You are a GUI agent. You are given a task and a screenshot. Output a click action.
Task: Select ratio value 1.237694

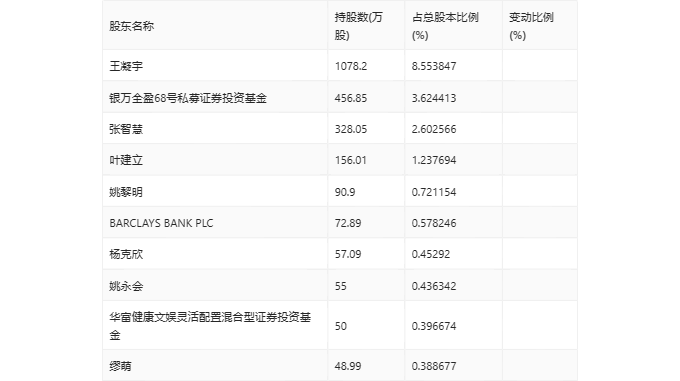point(434,160)
